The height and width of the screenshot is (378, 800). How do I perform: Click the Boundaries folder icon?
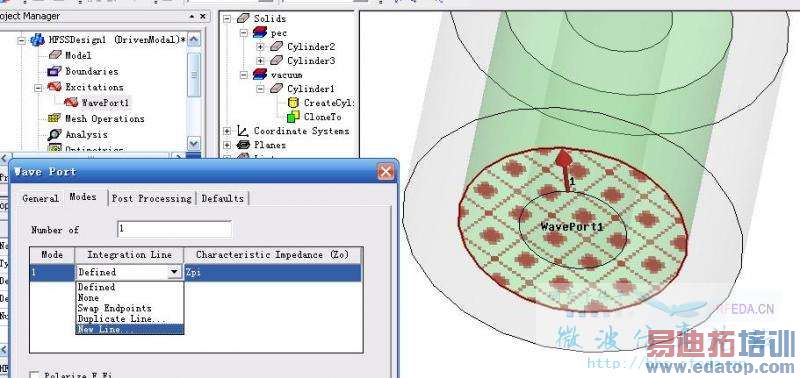tap(54, 71)
